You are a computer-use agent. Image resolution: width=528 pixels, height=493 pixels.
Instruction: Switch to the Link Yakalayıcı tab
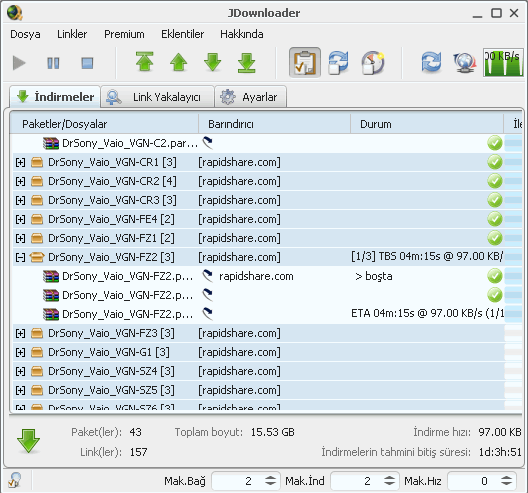point(158,97)
